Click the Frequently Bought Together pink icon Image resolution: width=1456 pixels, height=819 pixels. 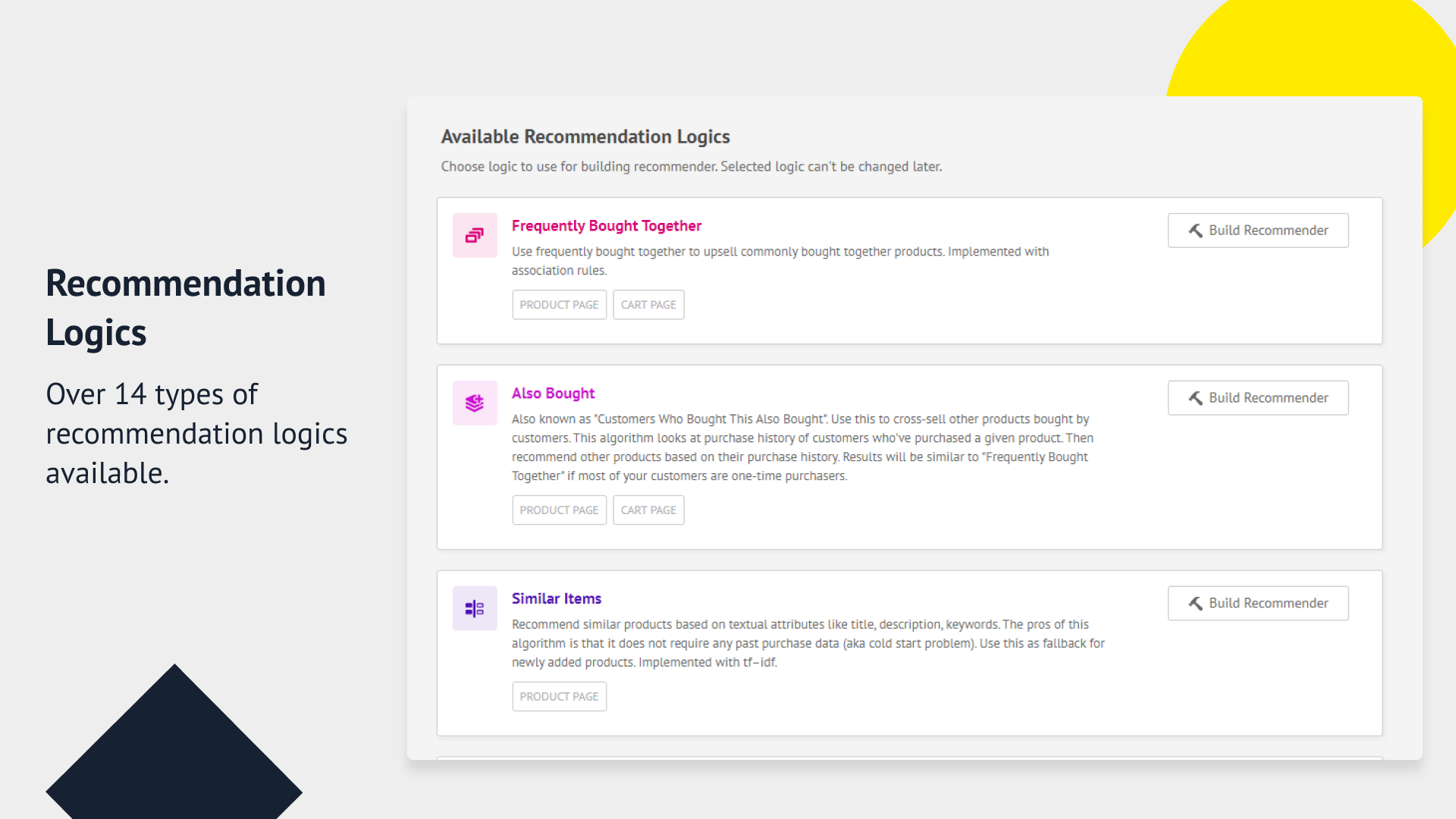(x=475, y=235)
